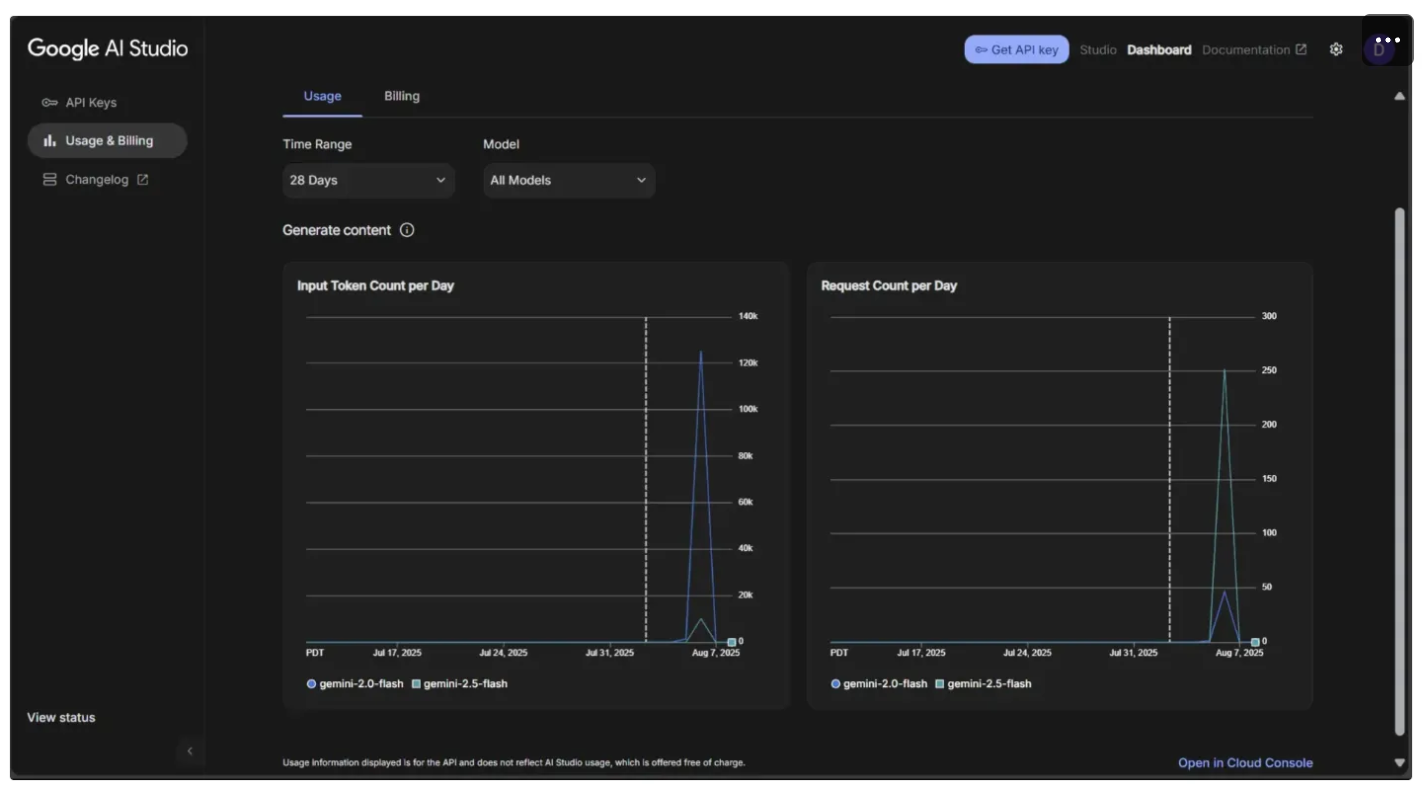1426x788 pixels.
Task: Click the 140k axis label
Action: 748,317
